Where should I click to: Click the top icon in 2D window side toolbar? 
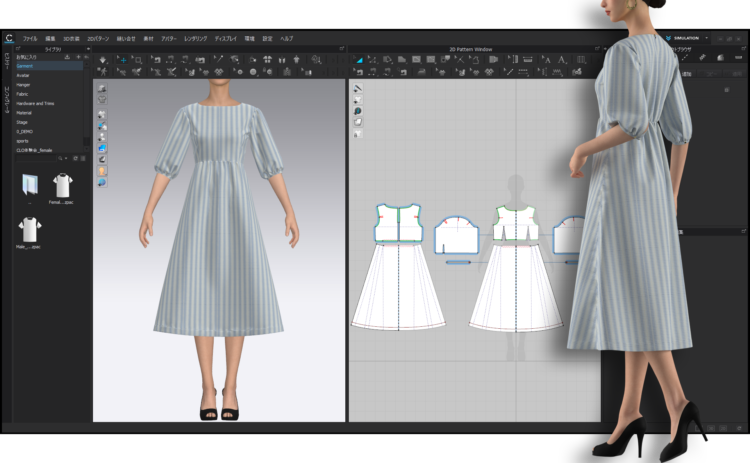tap(358, 89)
